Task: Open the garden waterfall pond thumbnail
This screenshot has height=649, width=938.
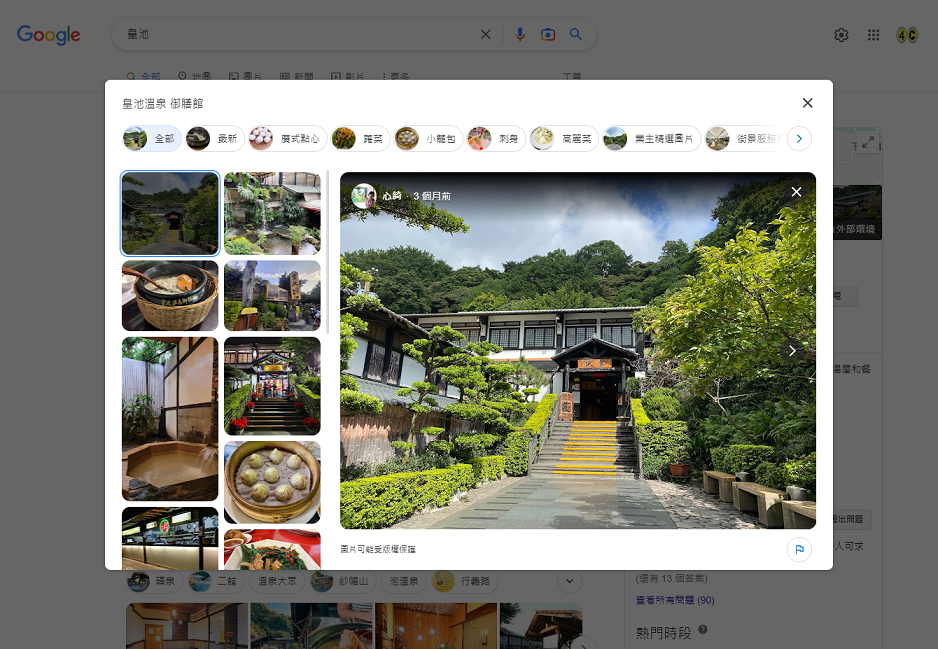Action: pyautogui.click(x=272, y=214)
